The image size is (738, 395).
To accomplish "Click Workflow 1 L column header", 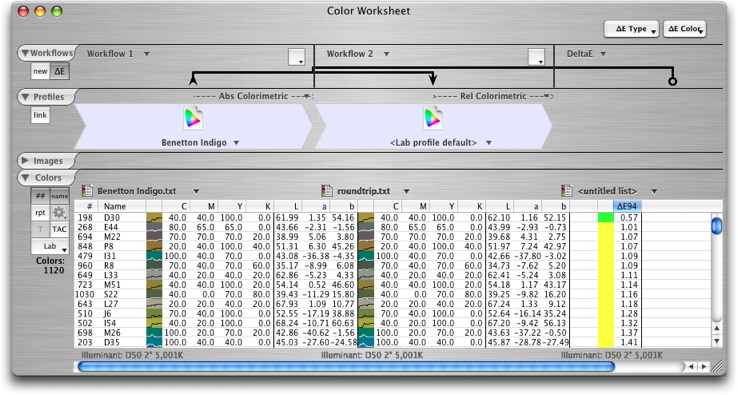I will click(288, 206).
